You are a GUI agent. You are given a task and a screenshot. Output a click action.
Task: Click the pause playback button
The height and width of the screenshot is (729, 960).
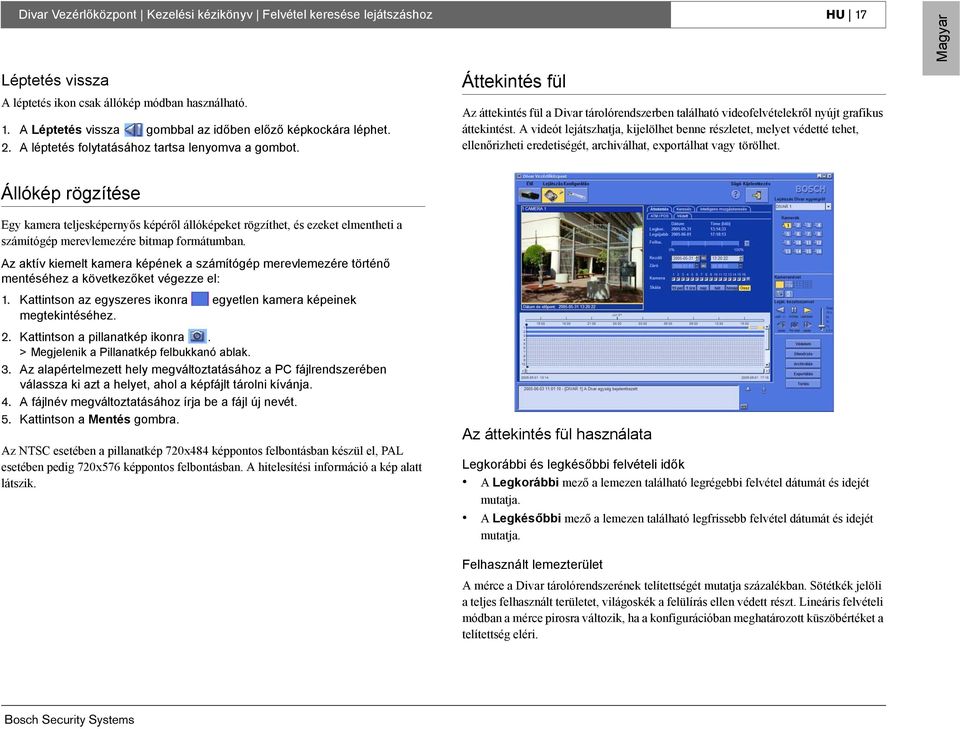(794, 310)
